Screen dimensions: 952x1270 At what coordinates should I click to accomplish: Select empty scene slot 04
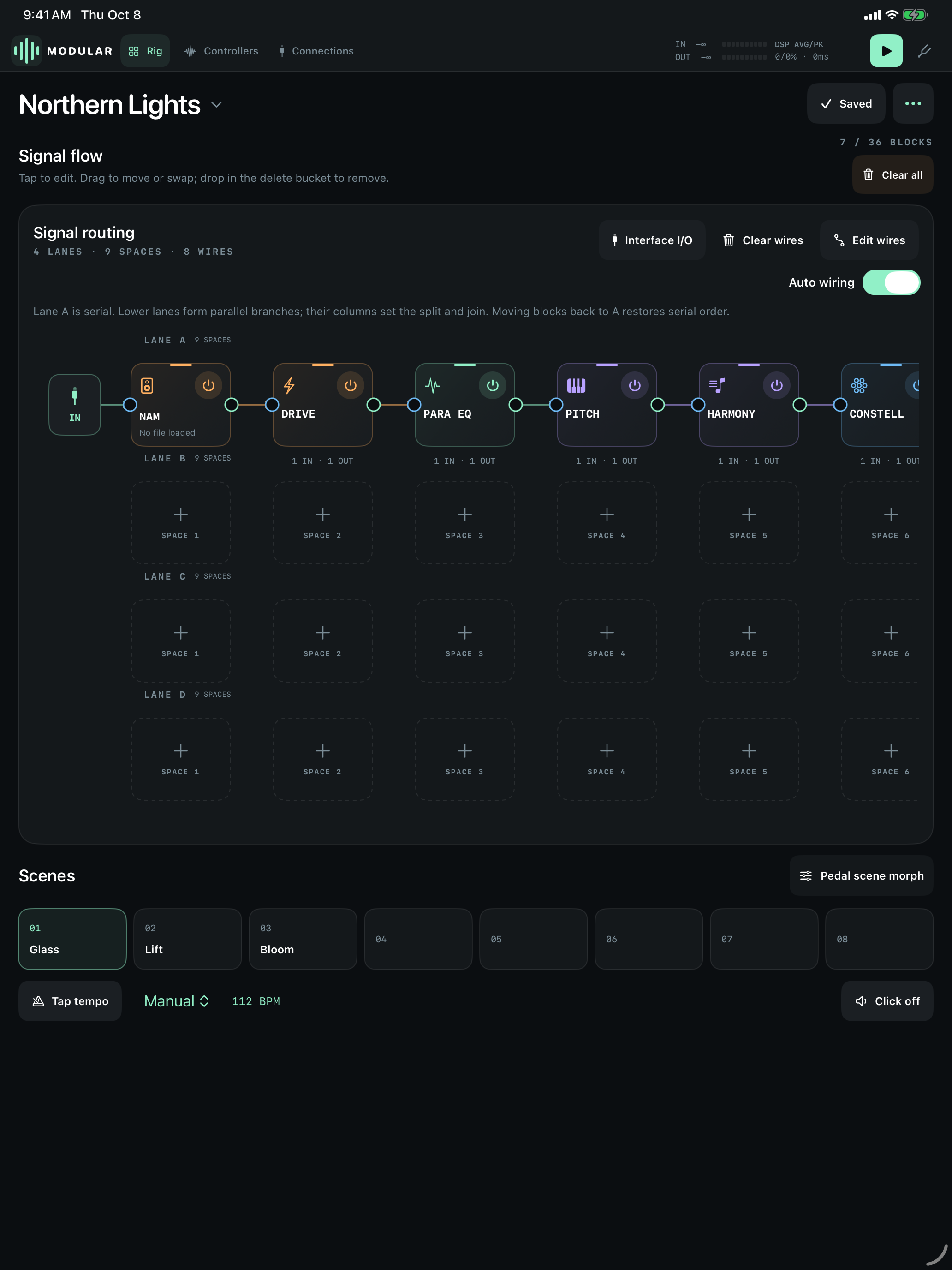pyautogui.click(x=418, y=939)
